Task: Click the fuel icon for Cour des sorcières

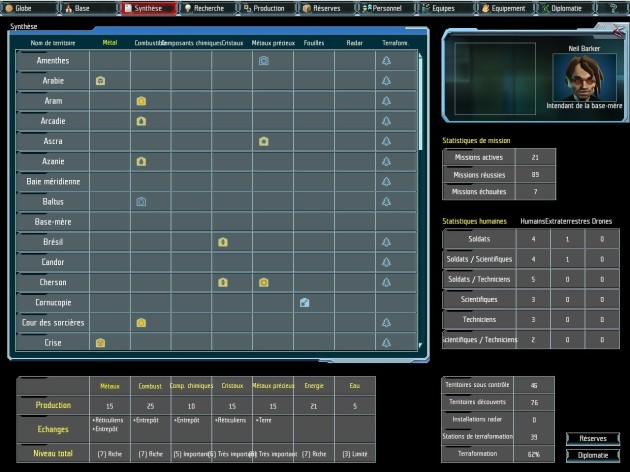Action: pos(141,323)
